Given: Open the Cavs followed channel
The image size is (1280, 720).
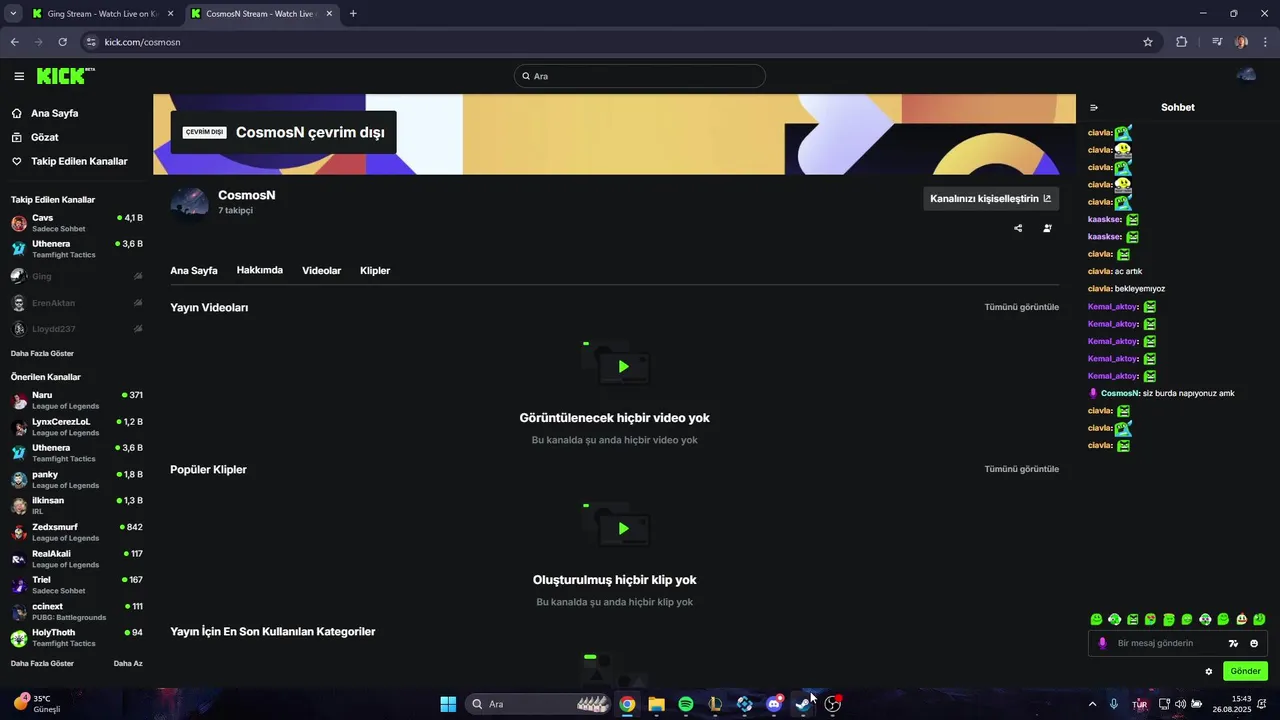Looking at the screenshot, I should (77, 223).
